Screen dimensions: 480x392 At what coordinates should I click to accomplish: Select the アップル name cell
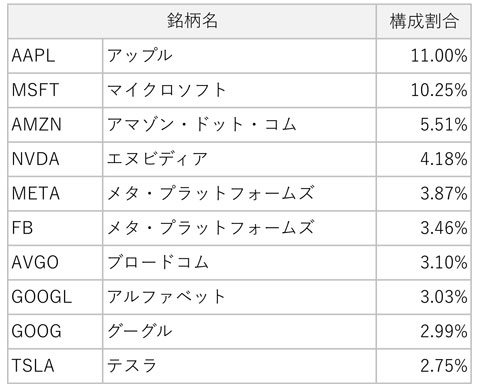coord(239,56)
